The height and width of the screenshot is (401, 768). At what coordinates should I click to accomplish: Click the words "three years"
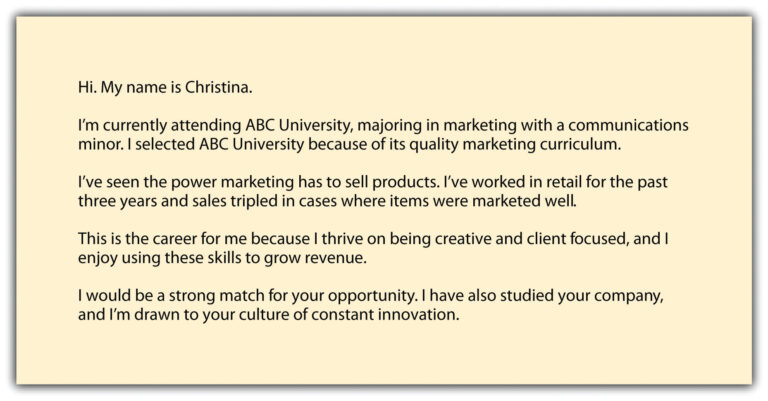116,204
